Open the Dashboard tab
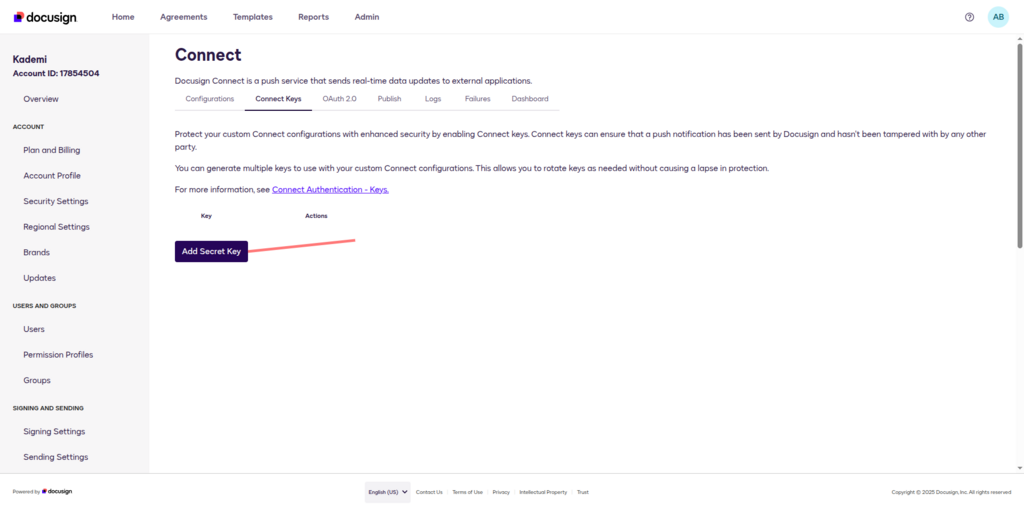The height and width of the screenshot is (511, 1024). (530, 99)
